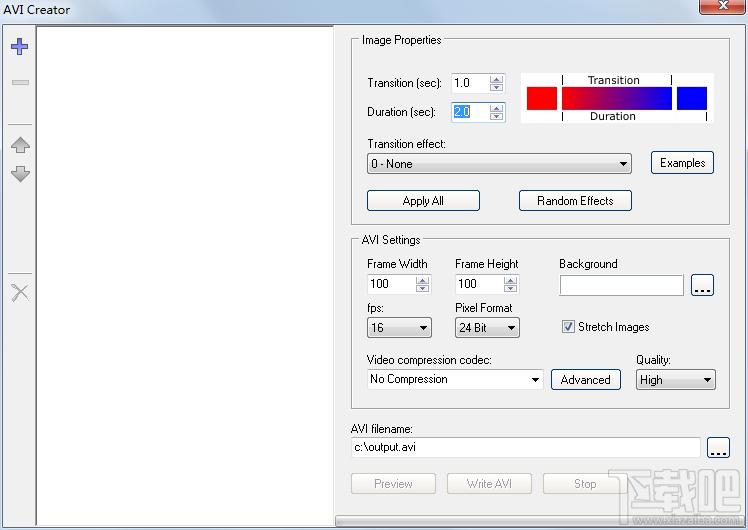Click the Write AVI button
The image size is (748, 530).
point(489,484)
